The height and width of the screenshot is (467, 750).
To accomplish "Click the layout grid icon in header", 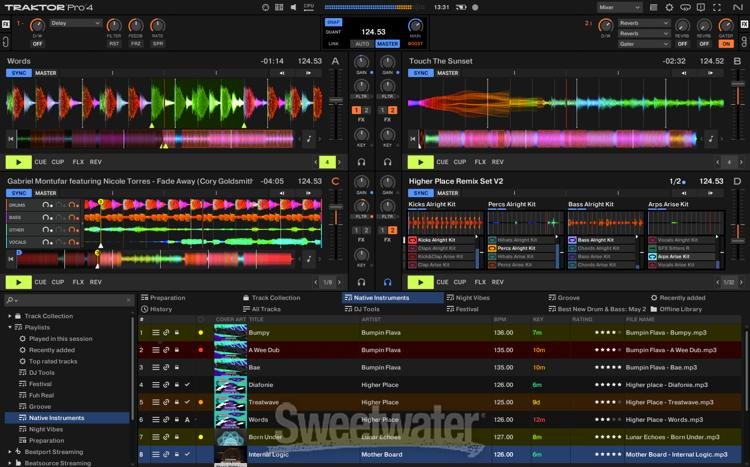I will click(279, 7).
